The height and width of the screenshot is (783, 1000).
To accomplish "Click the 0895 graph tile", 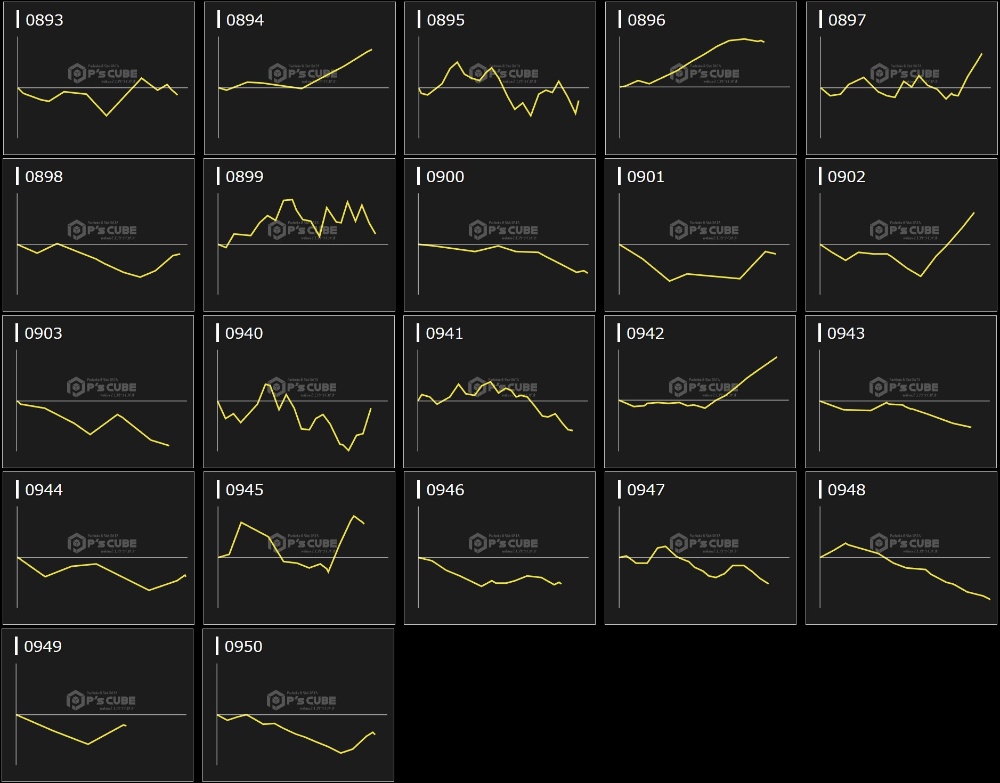I will click(x=499, y=78).
